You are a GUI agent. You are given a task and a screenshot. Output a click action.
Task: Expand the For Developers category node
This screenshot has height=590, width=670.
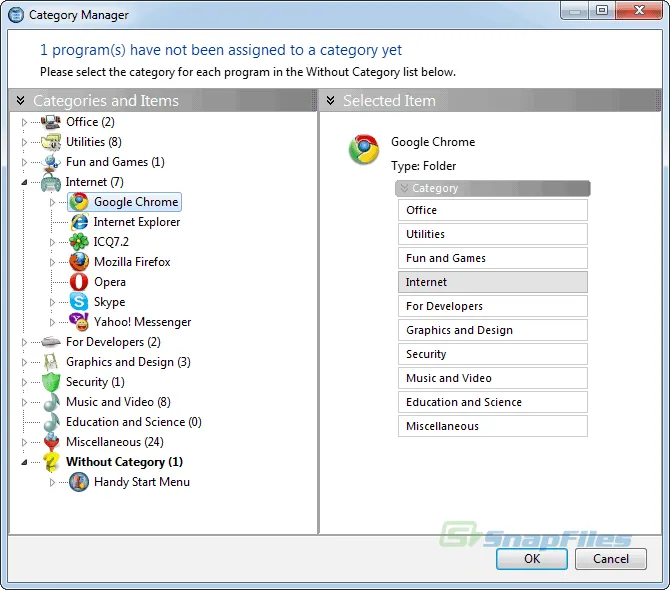point(24,343)
